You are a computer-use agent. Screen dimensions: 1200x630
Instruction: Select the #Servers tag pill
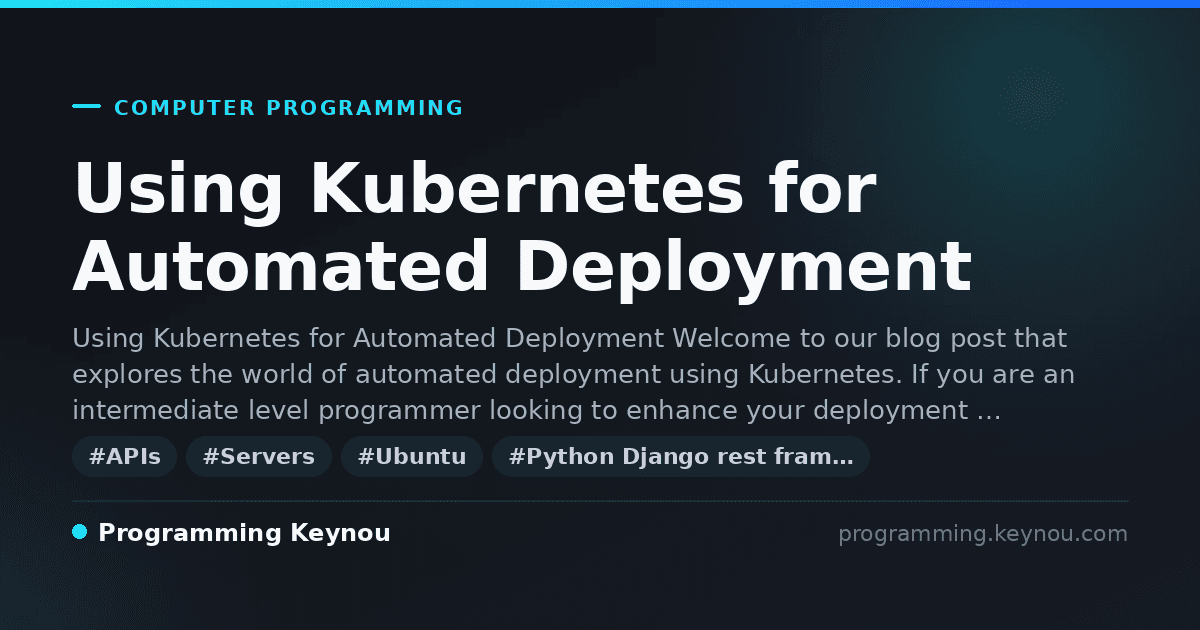tap(259, 457)
